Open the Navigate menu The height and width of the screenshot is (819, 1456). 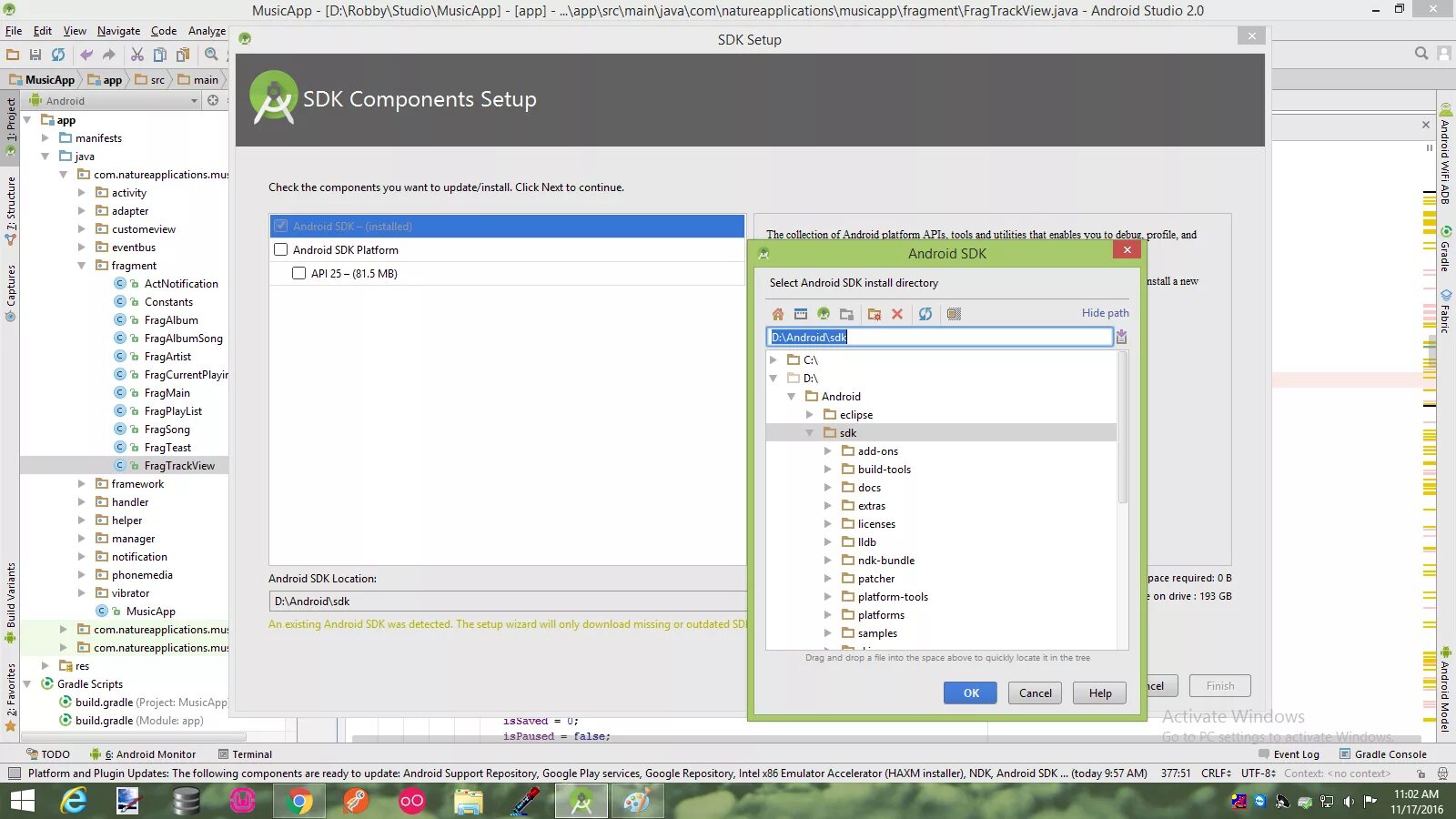click(119, 31)
